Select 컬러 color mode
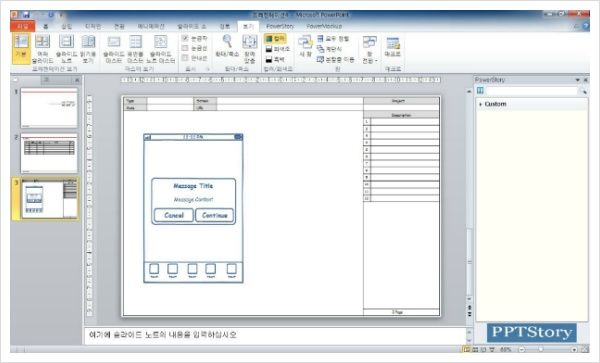 pyautogui.click(x=275, y=39)
